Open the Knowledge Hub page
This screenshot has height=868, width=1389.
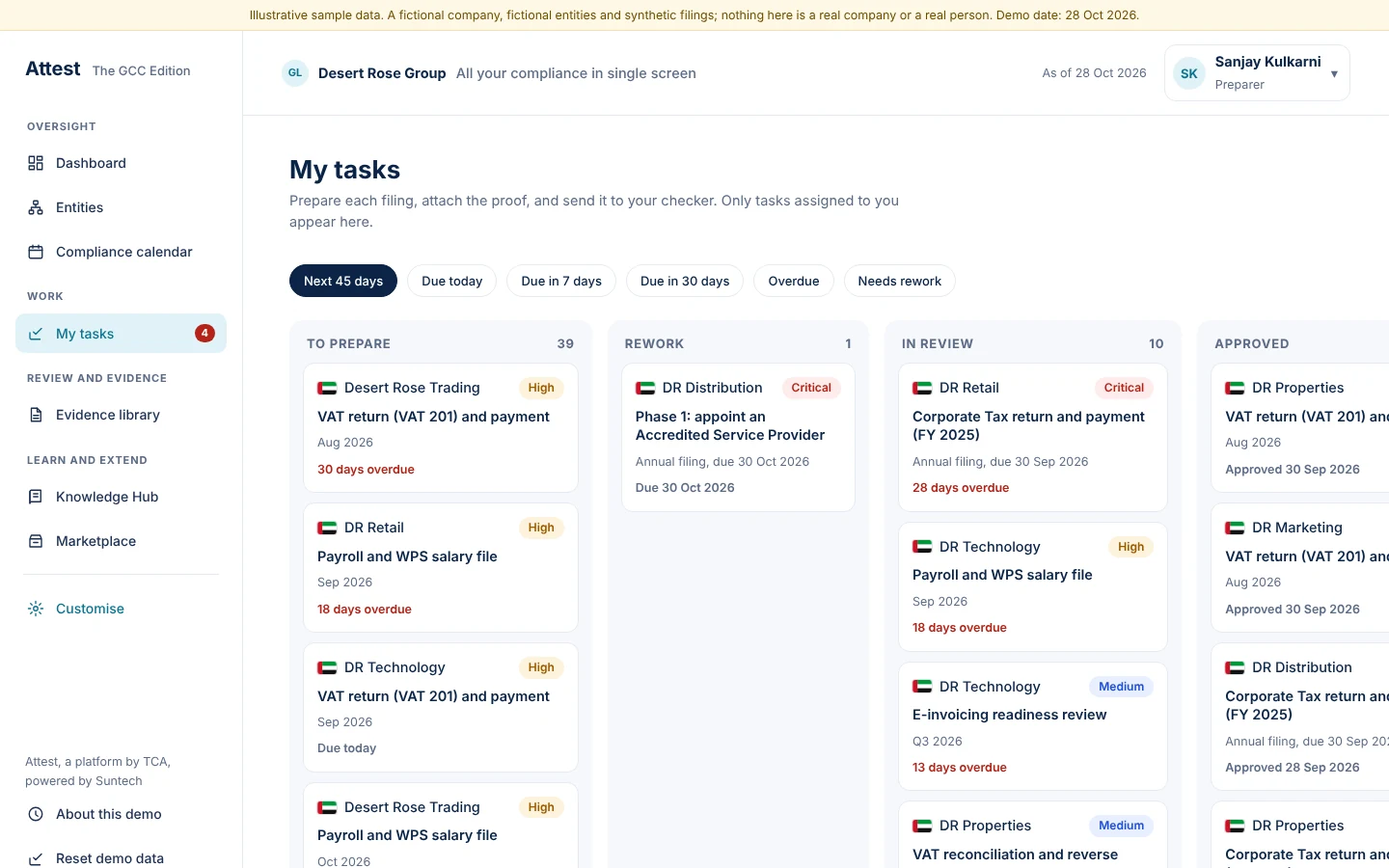pos(121,497)
